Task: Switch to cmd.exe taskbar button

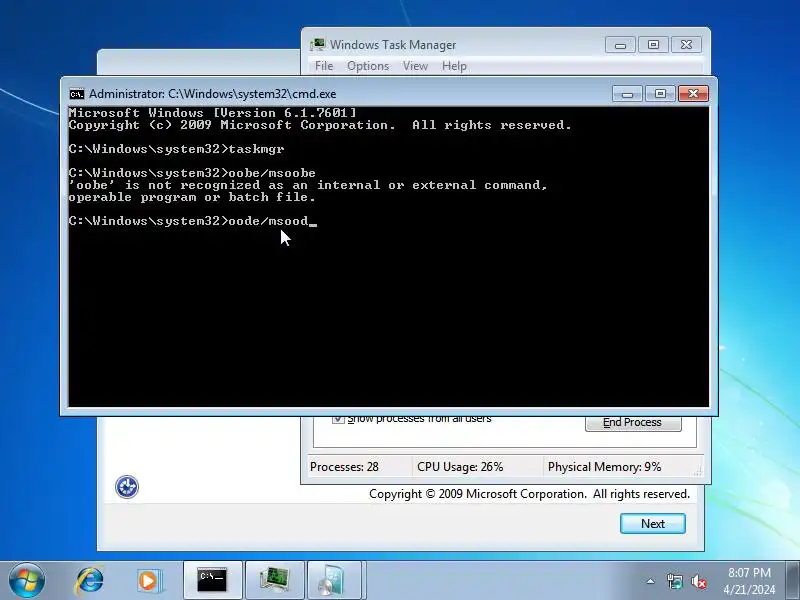Action: [213, 580]
